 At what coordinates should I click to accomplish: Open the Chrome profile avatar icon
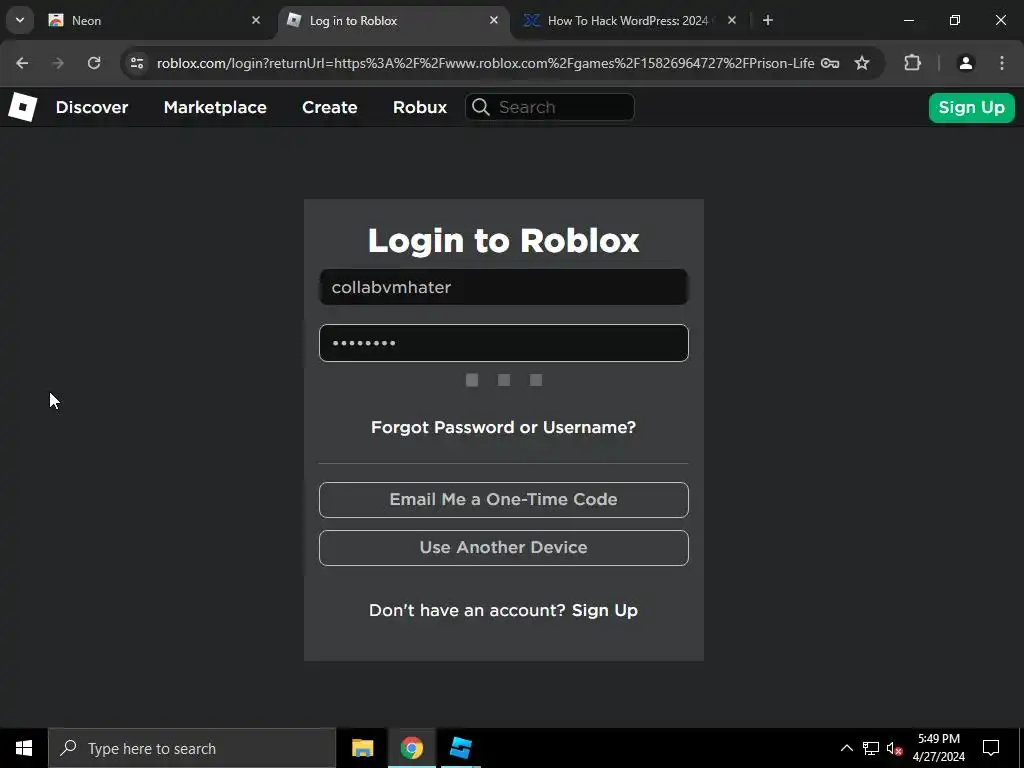[x=966, y=63]
